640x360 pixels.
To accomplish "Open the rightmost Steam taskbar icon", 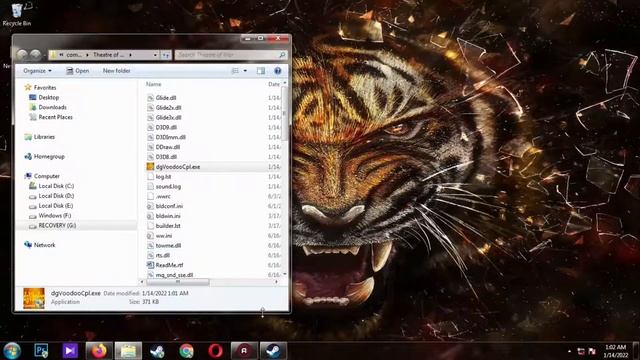I will [x=273, y=351].
